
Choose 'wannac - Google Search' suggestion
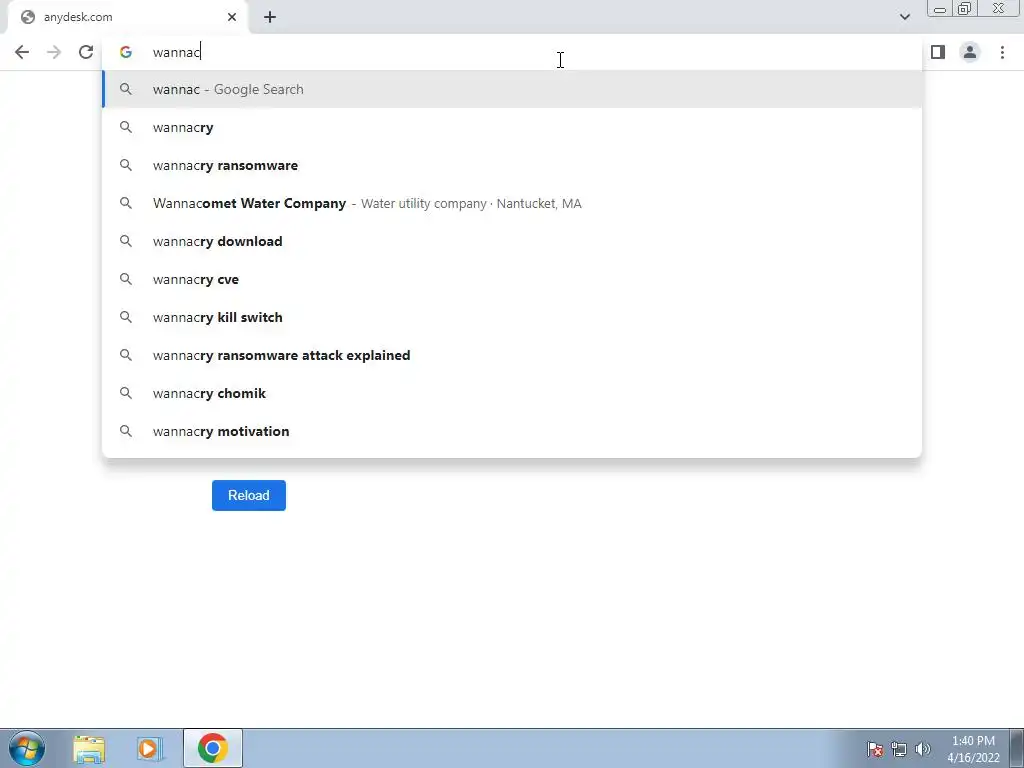[512, 89]
